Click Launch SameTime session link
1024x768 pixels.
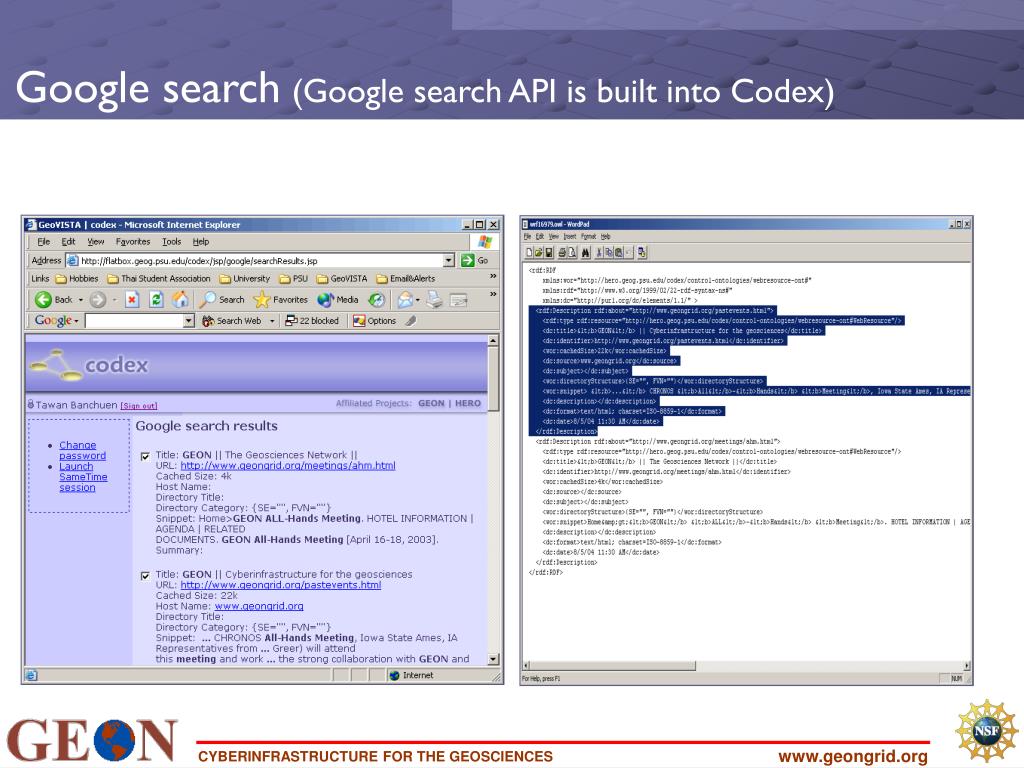tap(83, 477)
